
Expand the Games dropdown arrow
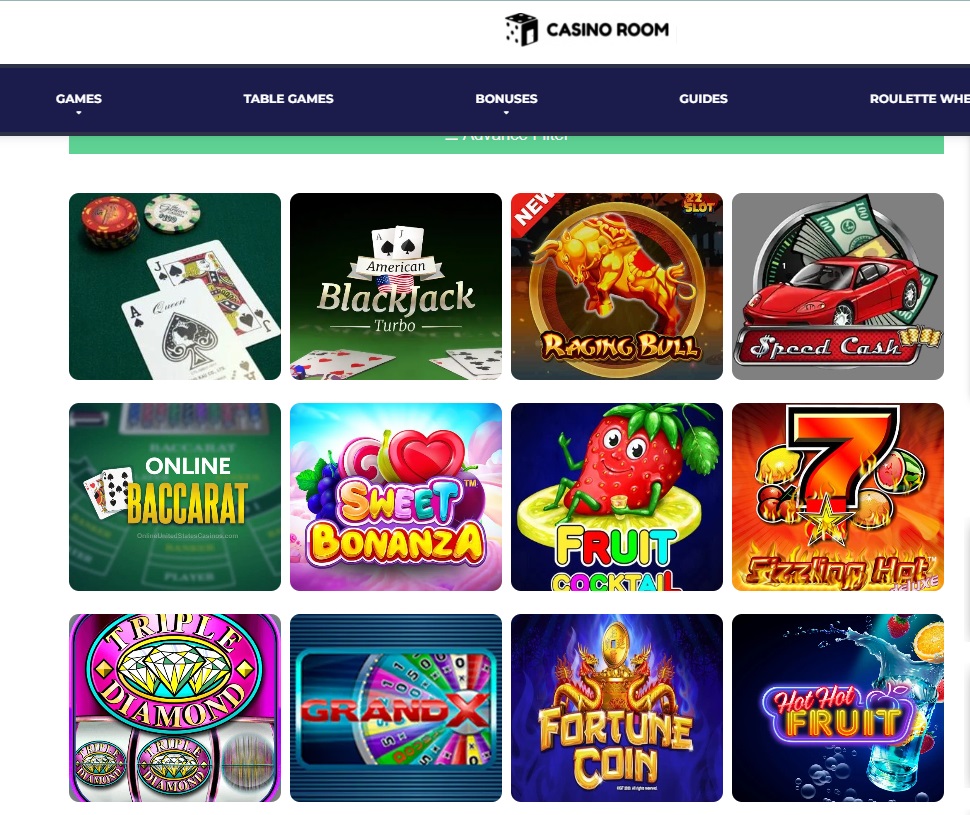point(79,113)
